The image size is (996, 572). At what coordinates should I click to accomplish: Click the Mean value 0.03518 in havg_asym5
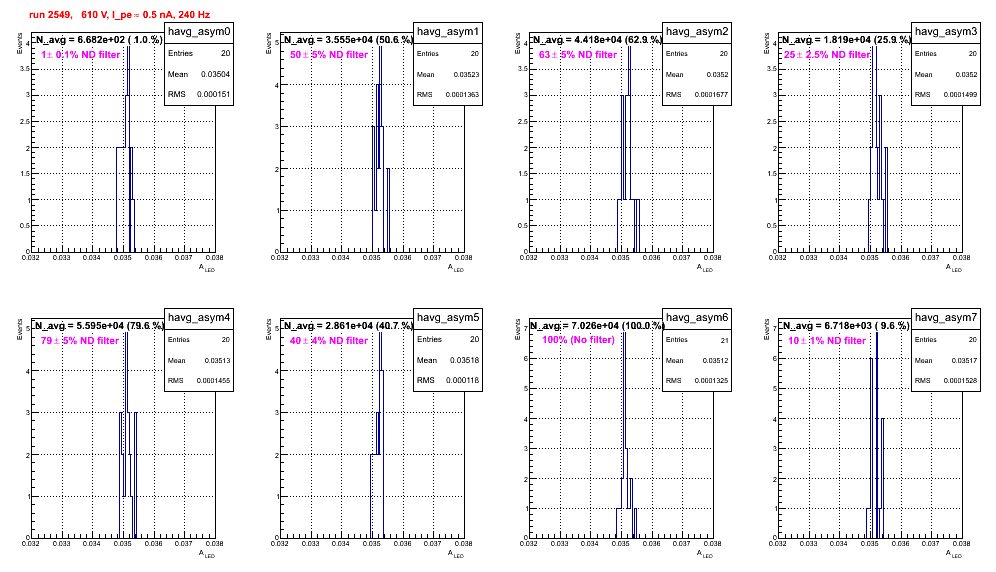(x=464, y=360)
